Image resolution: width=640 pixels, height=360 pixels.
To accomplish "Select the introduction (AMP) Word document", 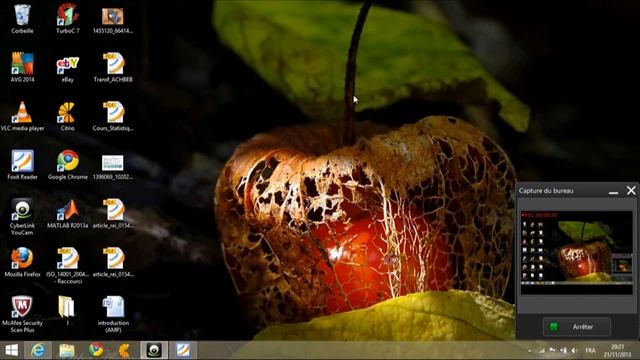I will point(113,313).
